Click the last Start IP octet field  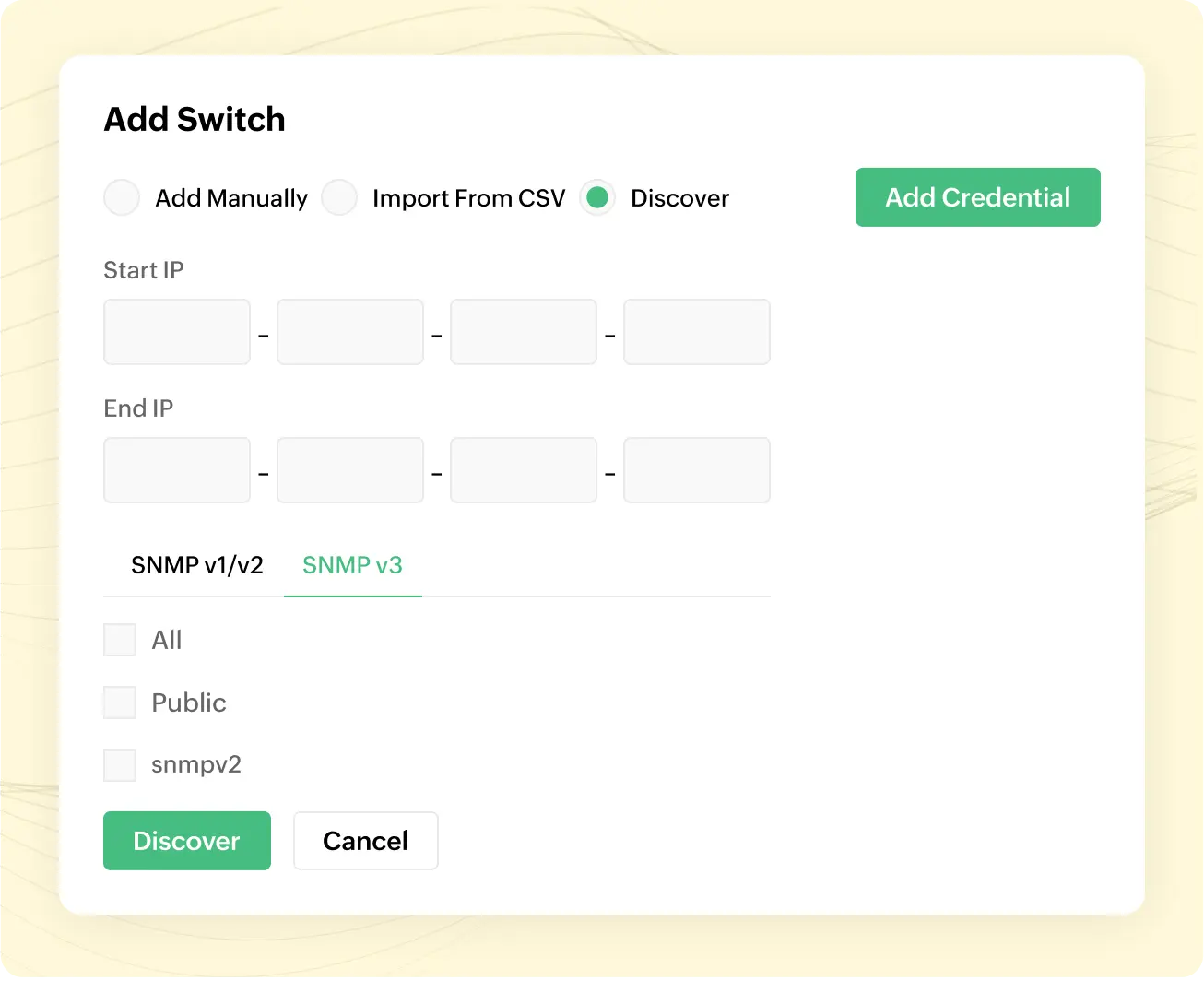pyautogui.click(x=696, y=332)
